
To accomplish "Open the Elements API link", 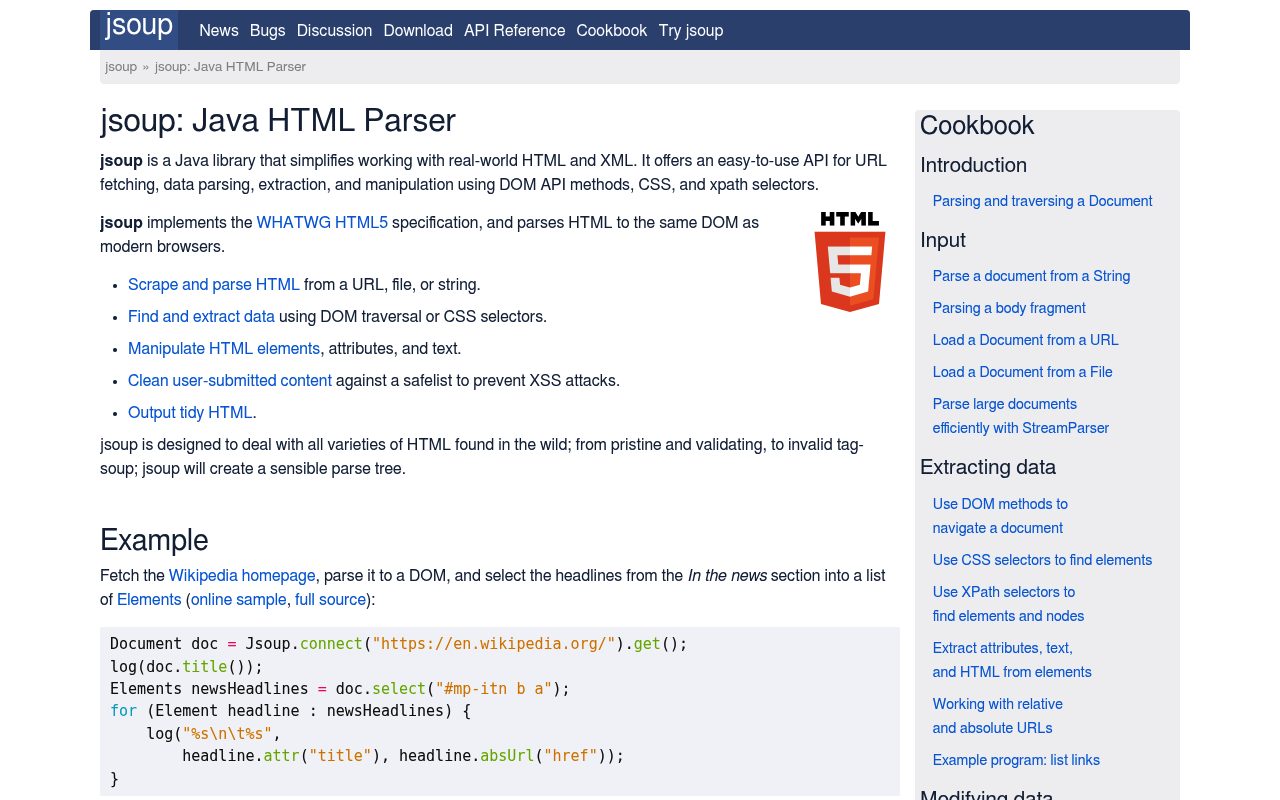I will coord(149,600).
